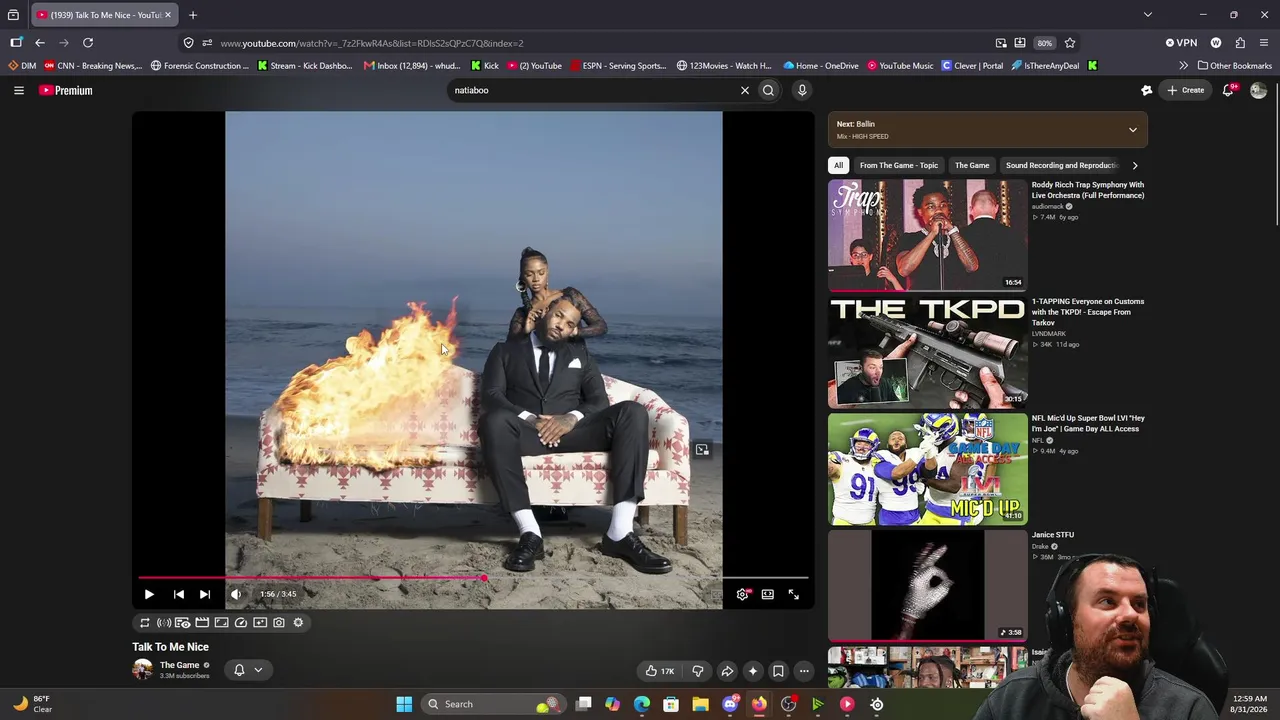
Task: Open THE TKPD Tarkov video thumbnail
Action: (927, 352)
